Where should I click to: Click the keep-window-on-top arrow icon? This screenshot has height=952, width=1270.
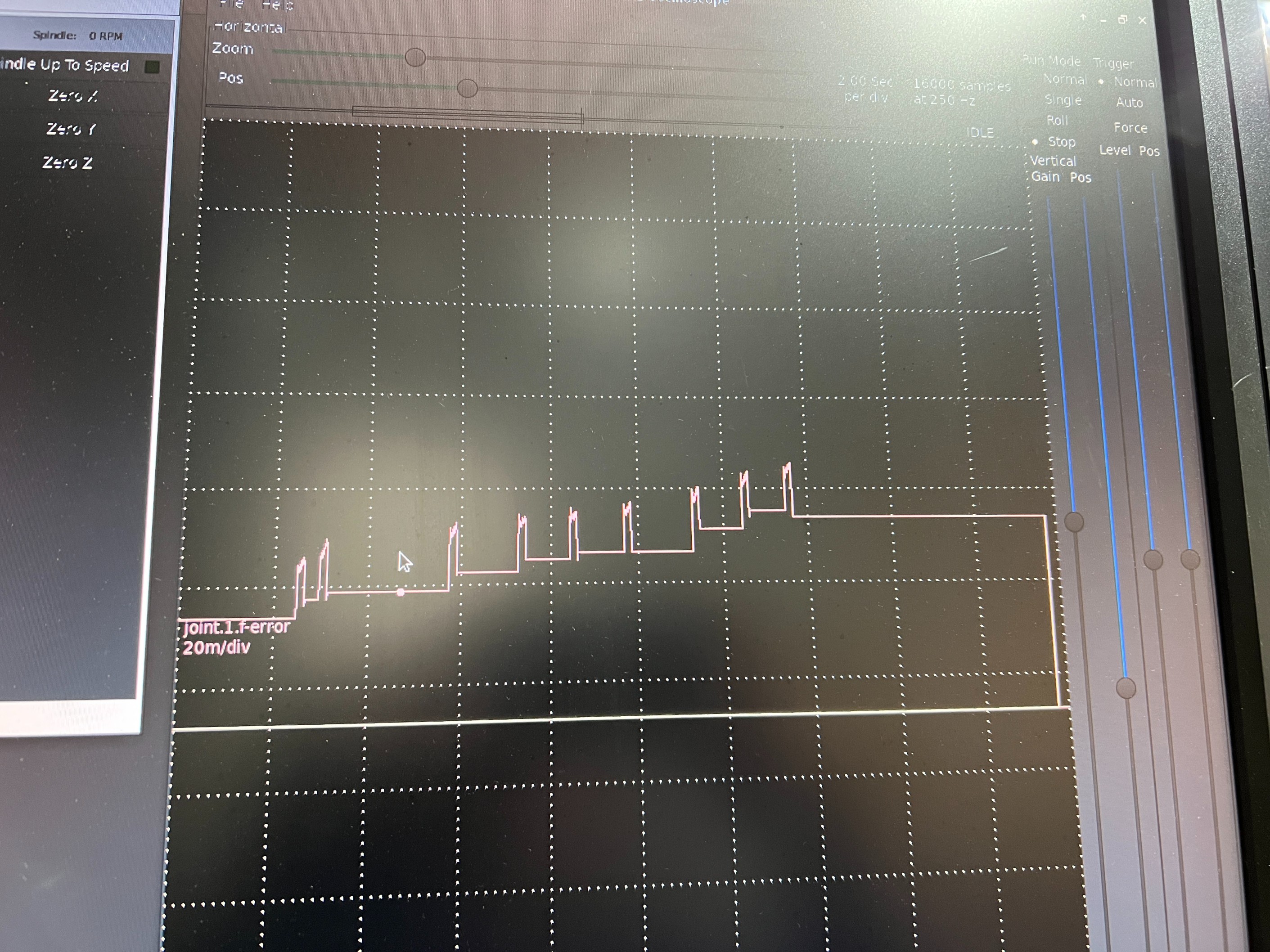[1083, 18]
